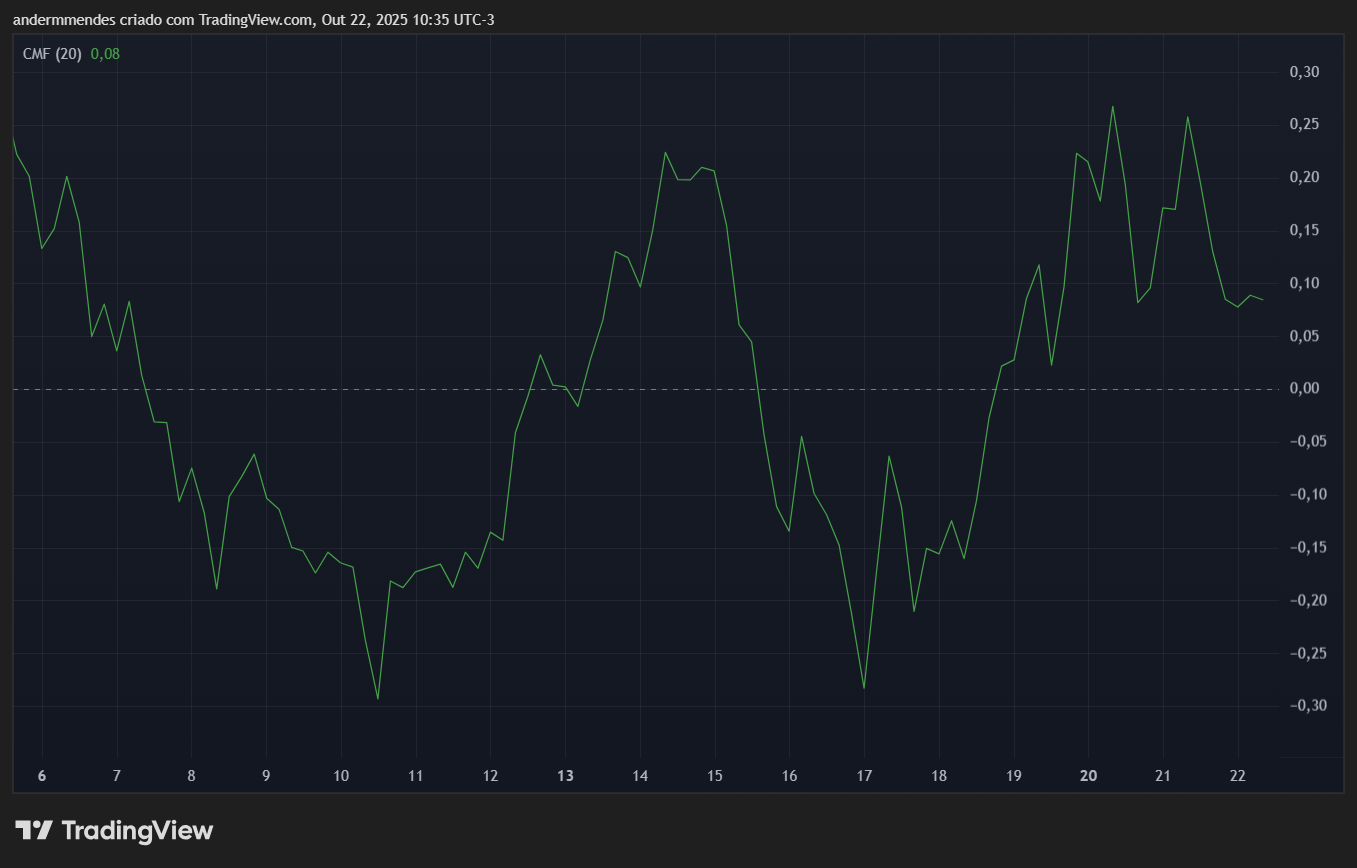1357x868 pixels.
Task: Select date label 17 on time axis
Action: tap(864, 776)
